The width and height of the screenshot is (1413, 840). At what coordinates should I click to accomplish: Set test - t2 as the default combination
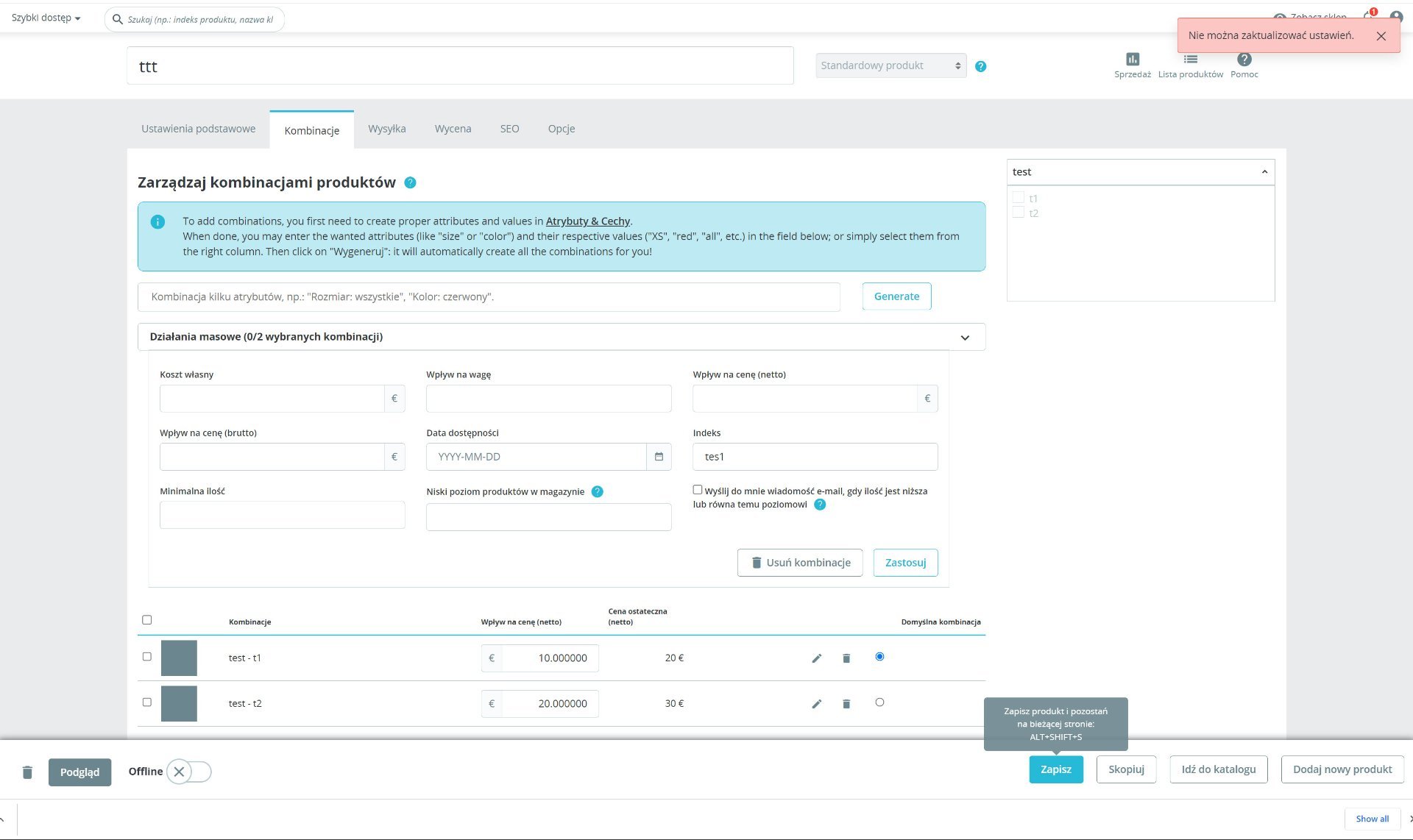(879, 702)
